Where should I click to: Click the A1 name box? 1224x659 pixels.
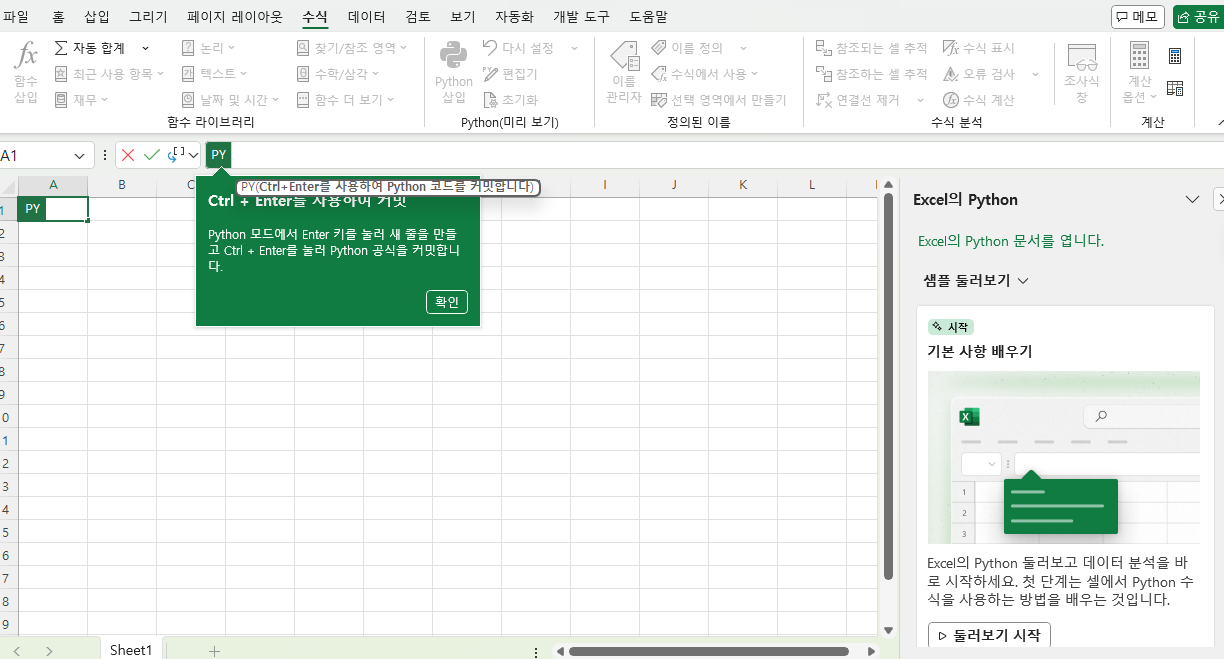(35, 156)
